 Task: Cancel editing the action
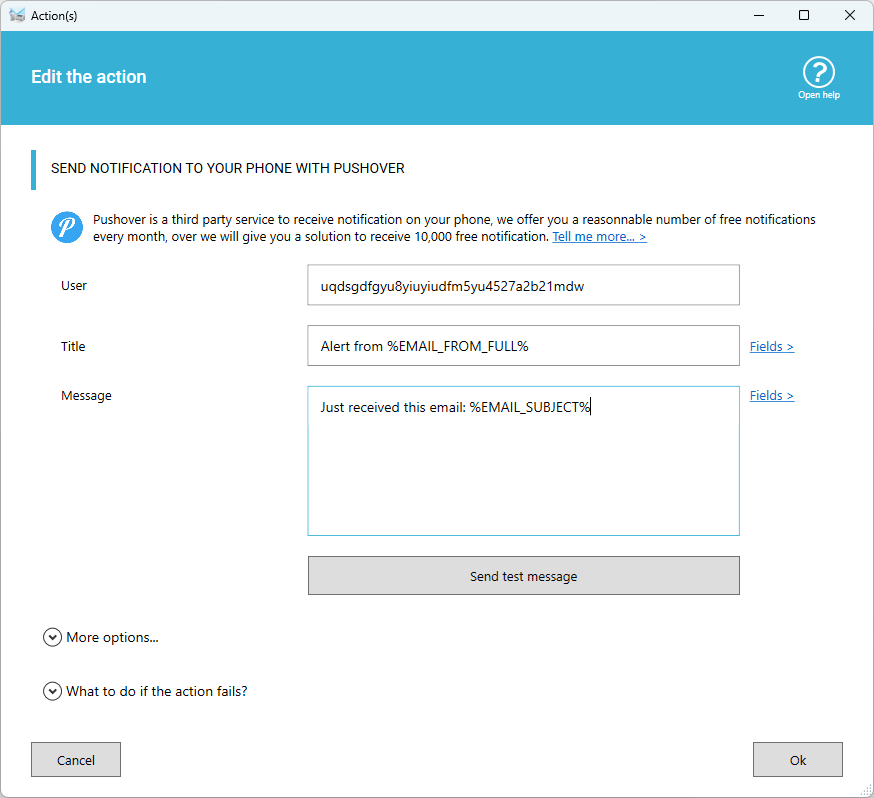(76, 760)
